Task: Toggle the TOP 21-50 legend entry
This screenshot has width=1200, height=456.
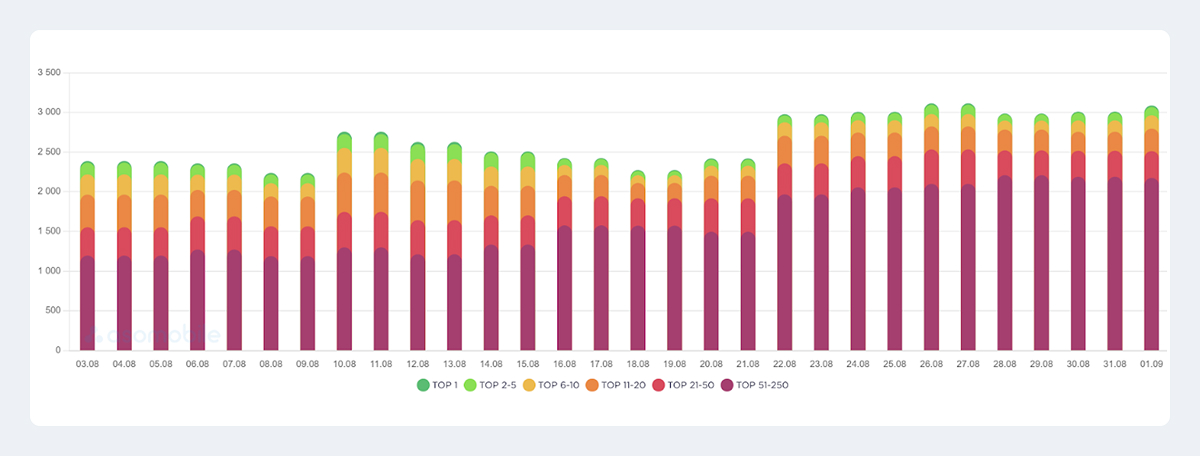Action: tap(658, 385)
